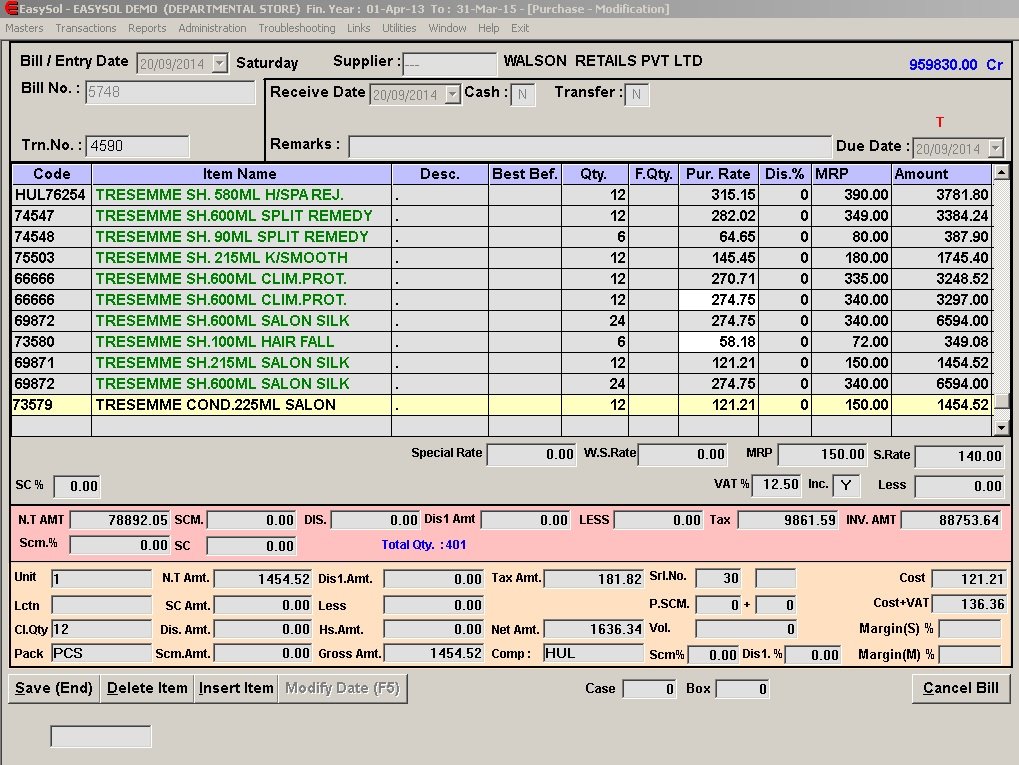Click the Cancel Bill button
1019x765 pixels.
960,688
